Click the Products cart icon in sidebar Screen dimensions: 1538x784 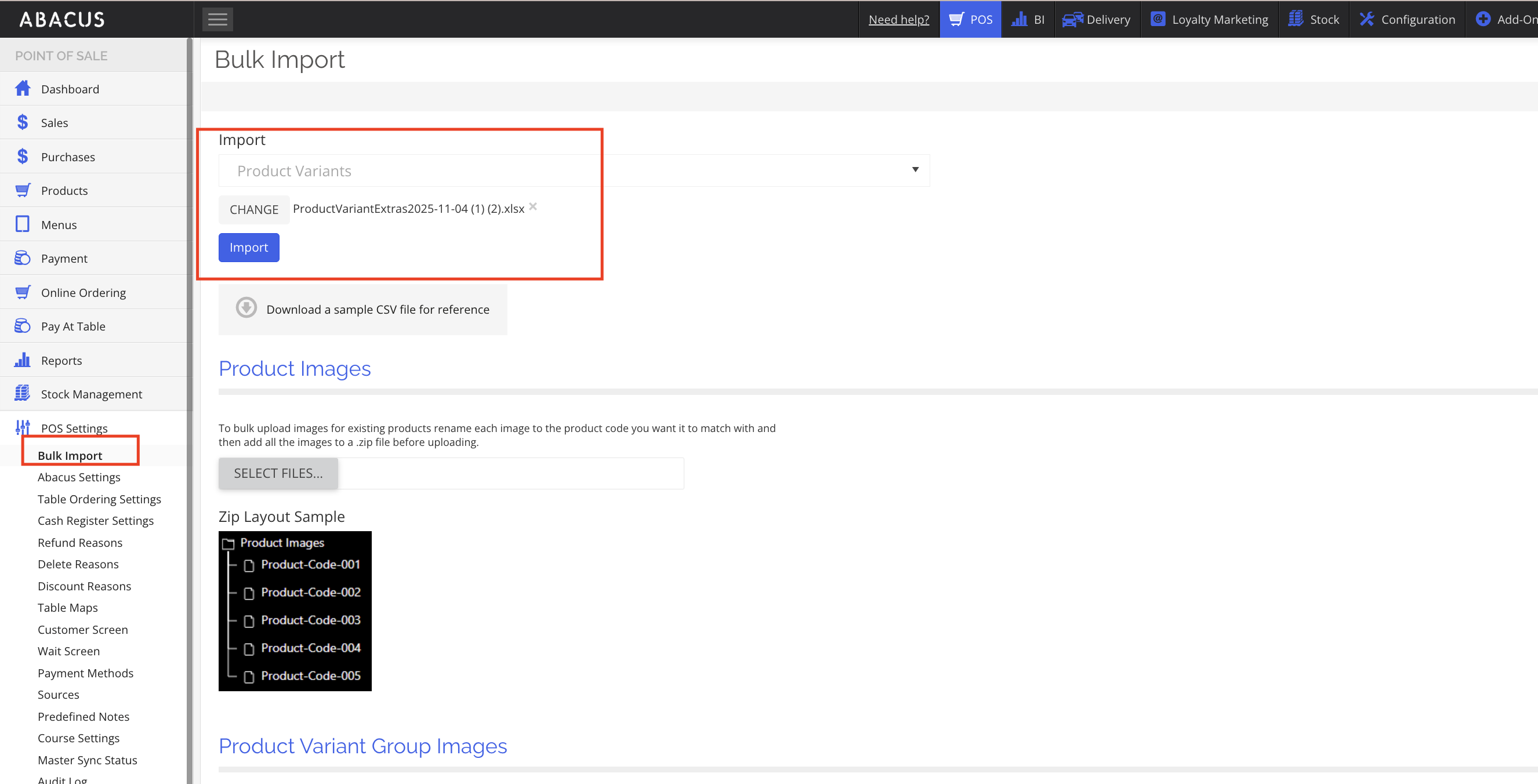pyautogui.click(x=23, y=190)
